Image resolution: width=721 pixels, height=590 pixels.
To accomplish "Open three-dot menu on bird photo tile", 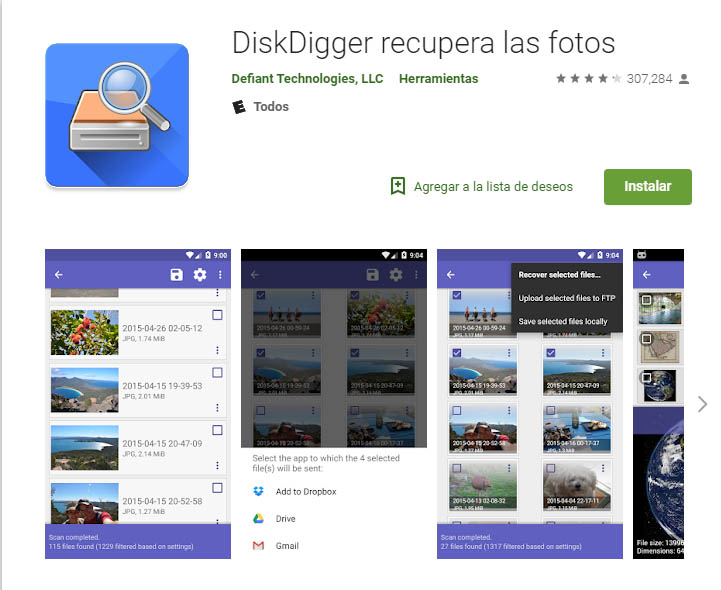I will coord(509,468).
